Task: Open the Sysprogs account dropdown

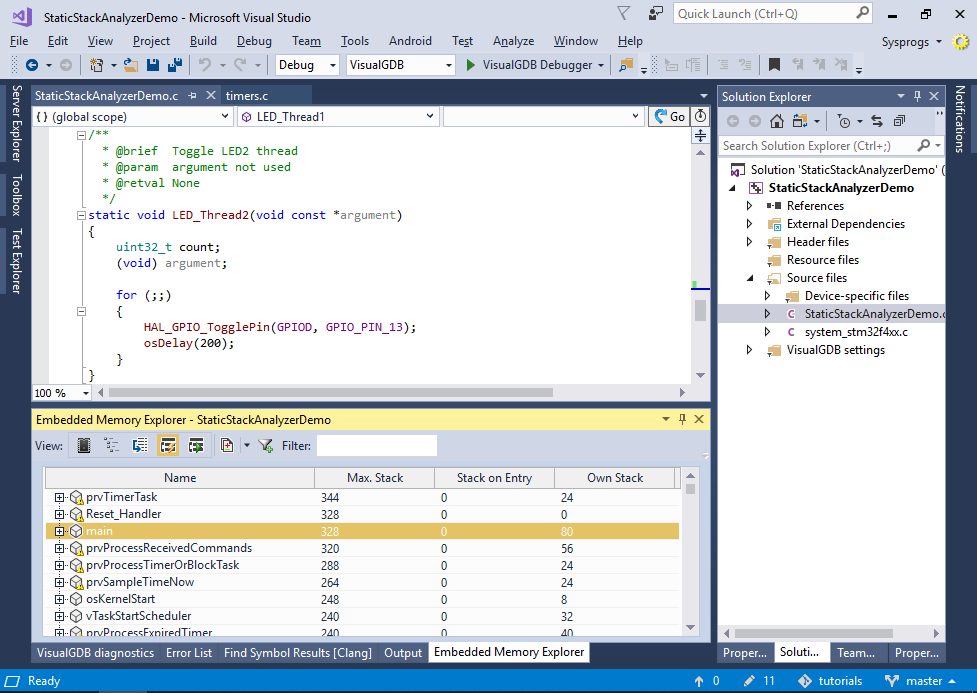Action: click(x=912, y=42)
